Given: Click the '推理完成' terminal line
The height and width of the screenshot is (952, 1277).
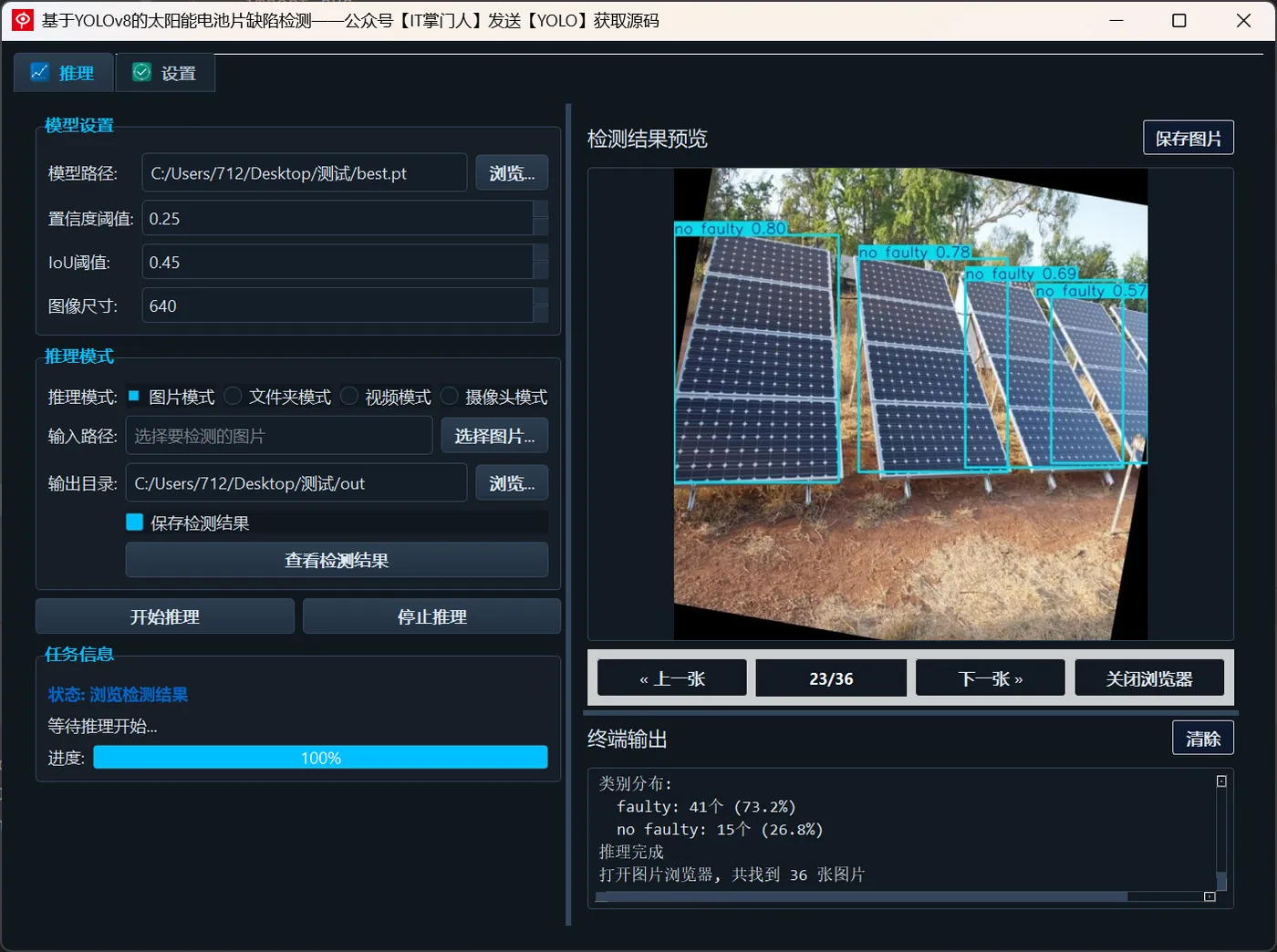Looking at the screenshot, I should pyautogui.click(x=631, y=852).
